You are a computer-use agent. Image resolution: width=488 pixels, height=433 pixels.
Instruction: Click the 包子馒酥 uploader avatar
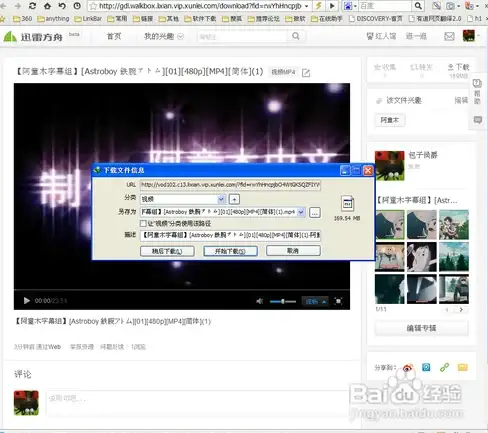389,165
